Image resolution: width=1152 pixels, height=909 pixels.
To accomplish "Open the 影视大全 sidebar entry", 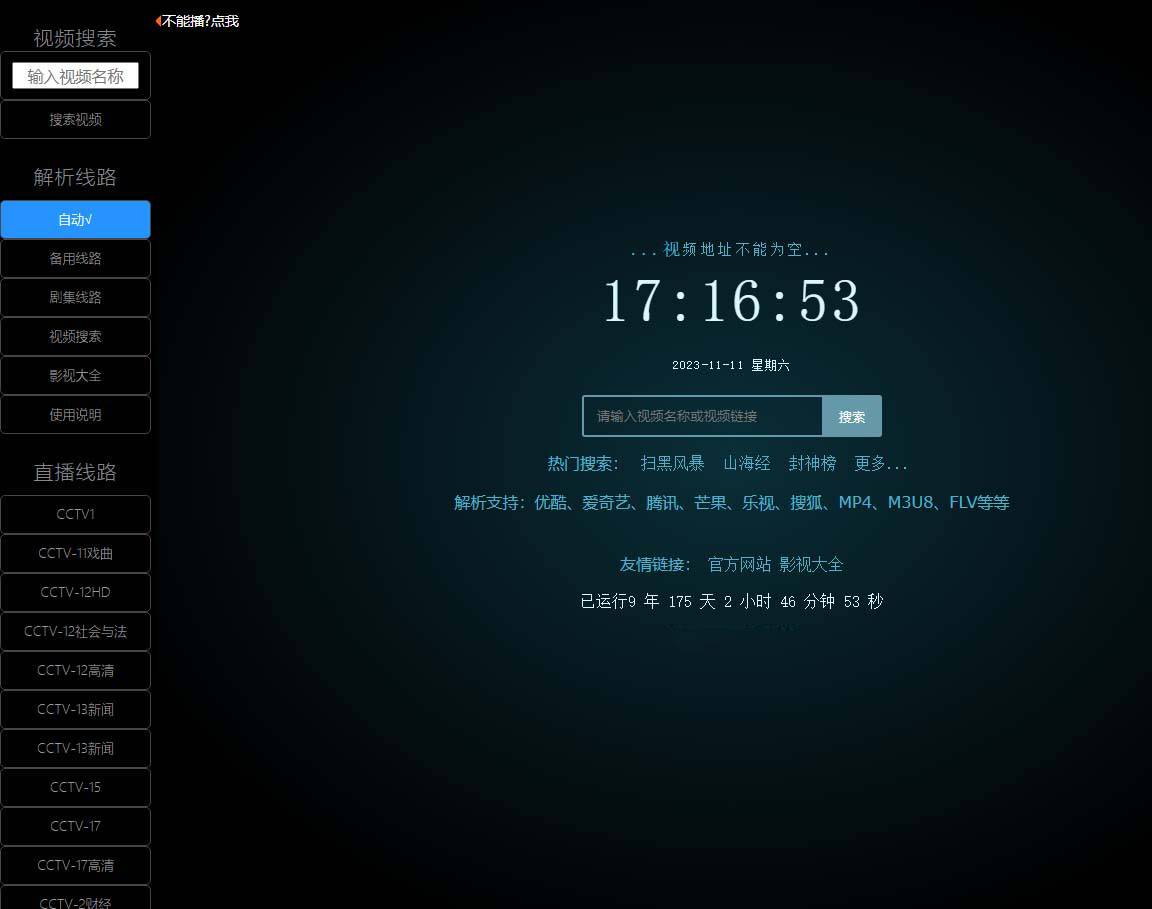I will point(75,375).
